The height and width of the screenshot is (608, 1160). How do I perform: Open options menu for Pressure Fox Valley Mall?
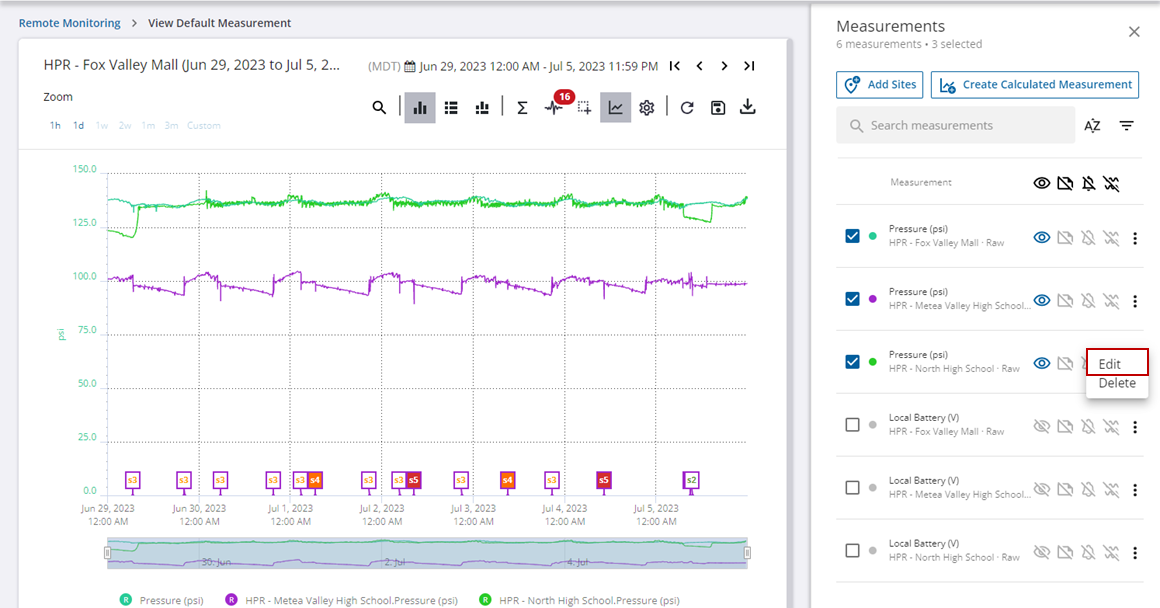pyautogui.click(x=1134, y=238)
